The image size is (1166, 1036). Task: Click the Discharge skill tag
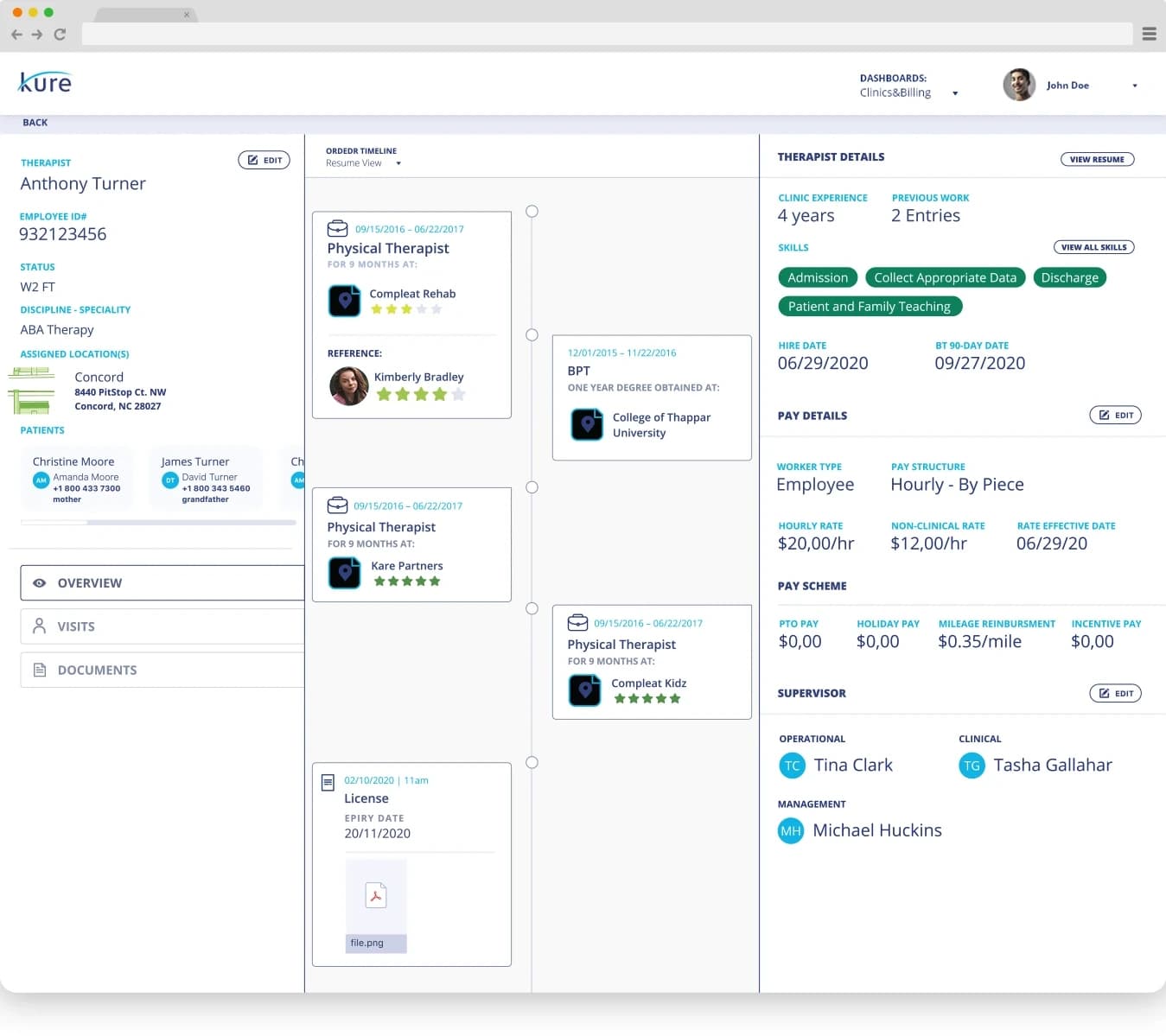[1070, 277]
